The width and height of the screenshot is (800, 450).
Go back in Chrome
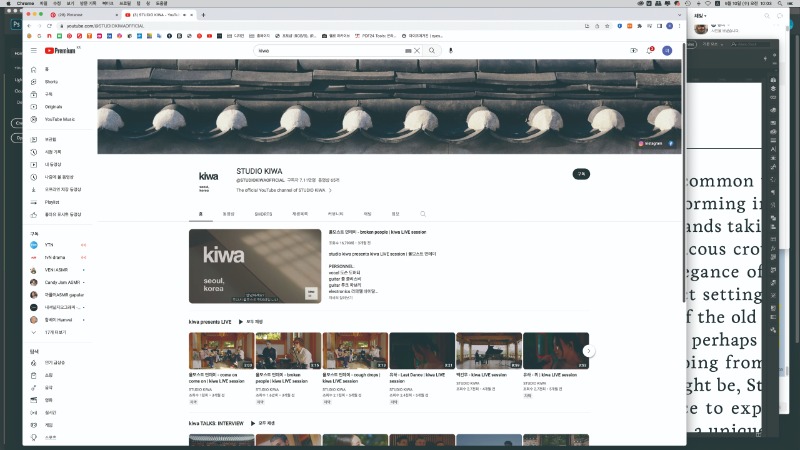point(29,26)
